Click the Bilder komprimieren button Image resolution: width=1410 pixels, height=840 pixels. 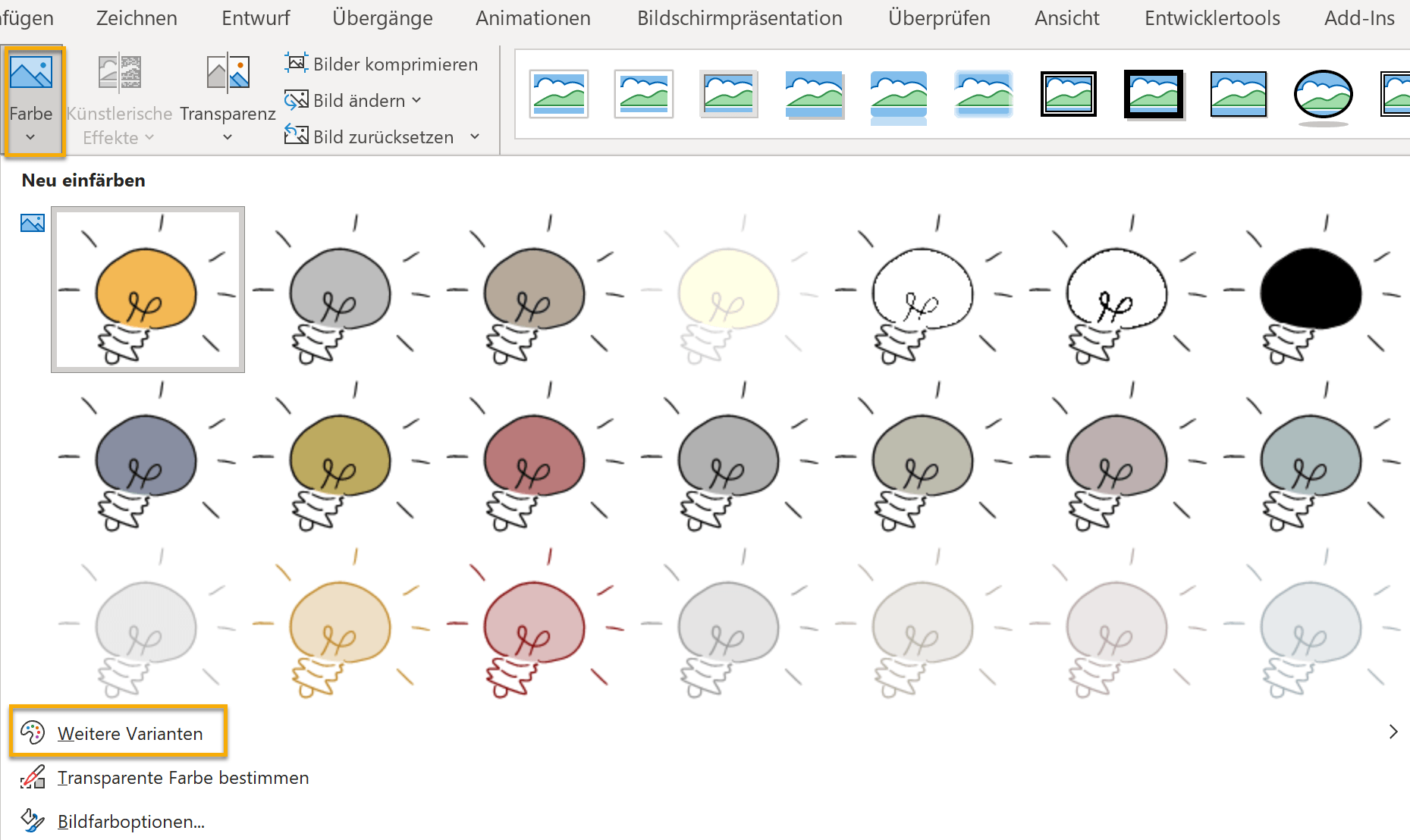click(381, 64)
